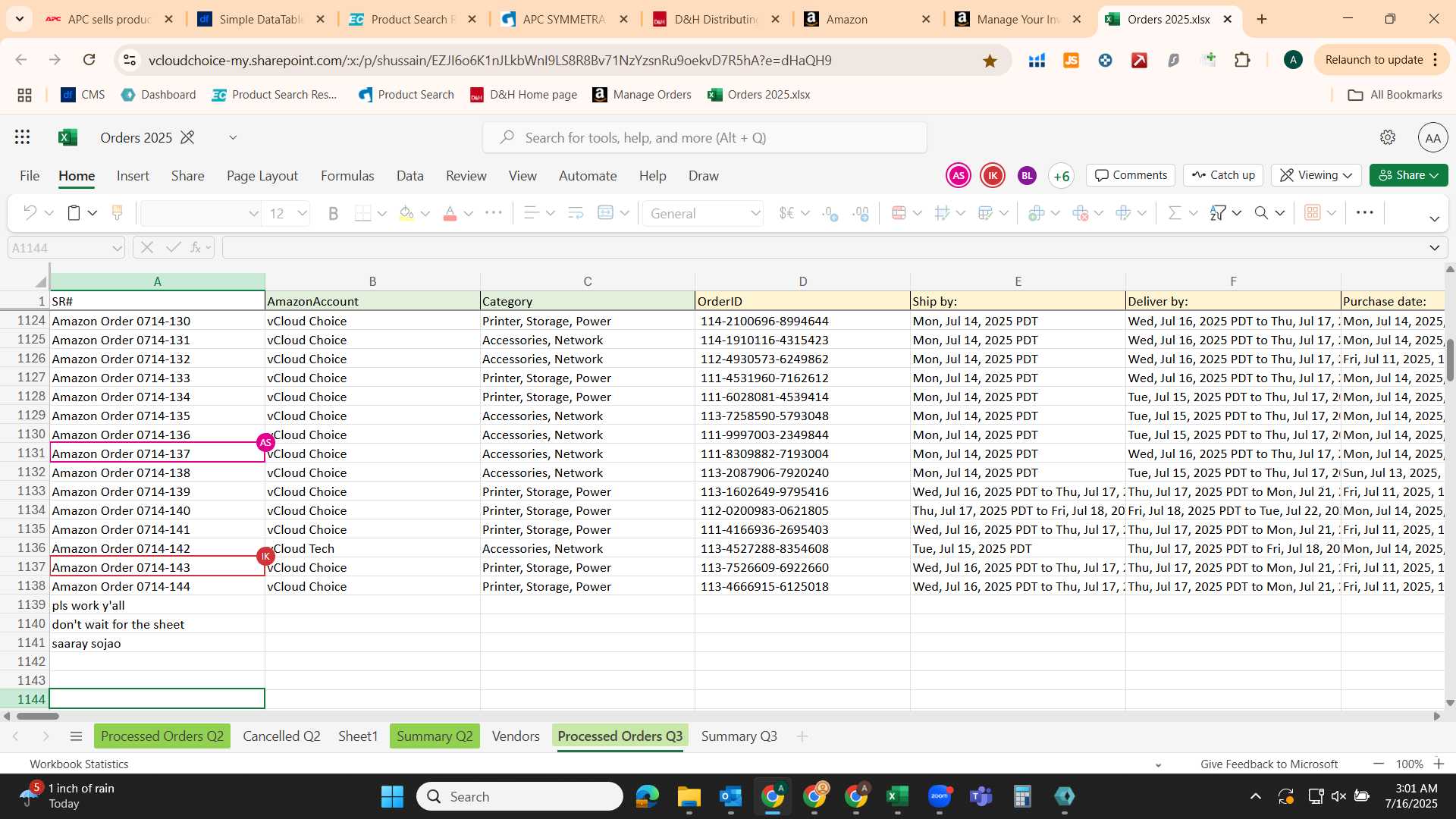Click the formula bar input
This screenshot has width=1456, height=819.
(x=823, y=248)
